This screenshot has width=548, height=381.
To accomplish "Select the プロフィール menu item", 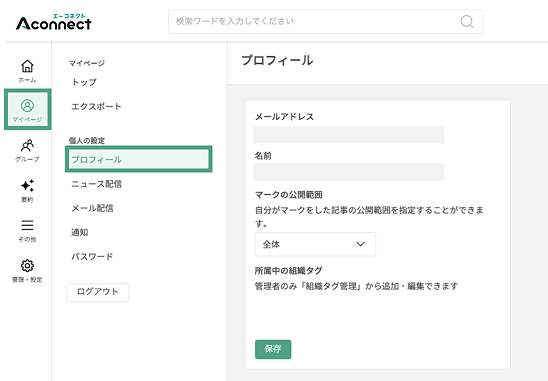I will [x=139, y=159].
